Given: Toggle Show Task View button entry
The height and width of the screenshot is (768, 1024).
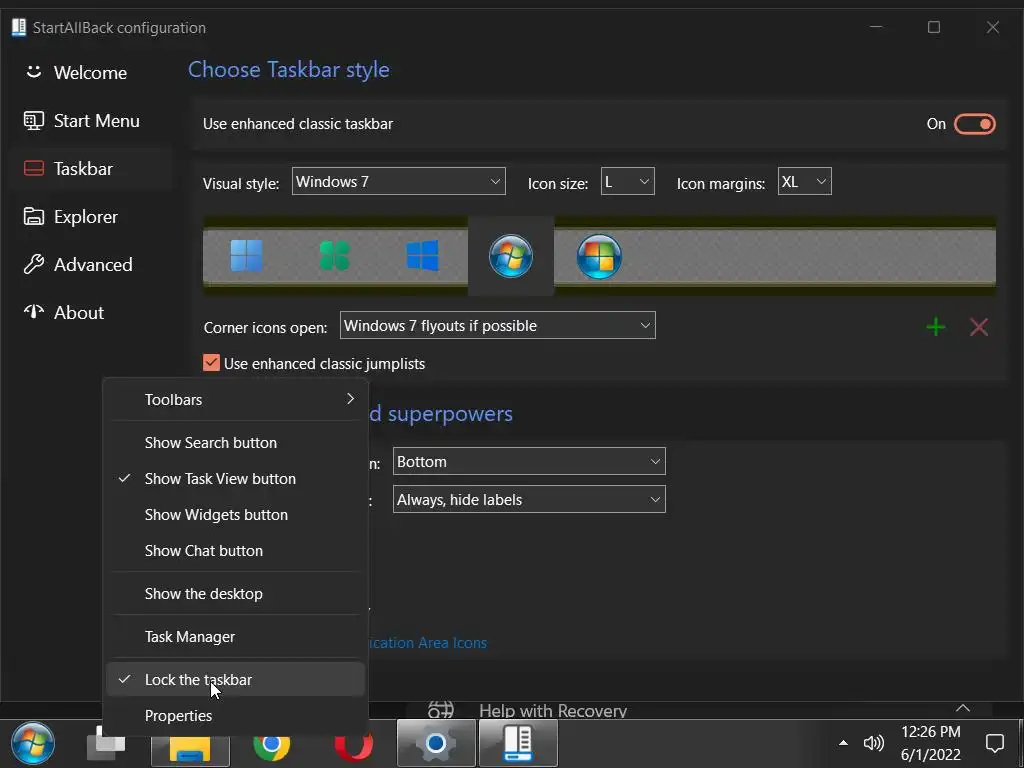Looking at the screenshot, I should click(236, 479).
